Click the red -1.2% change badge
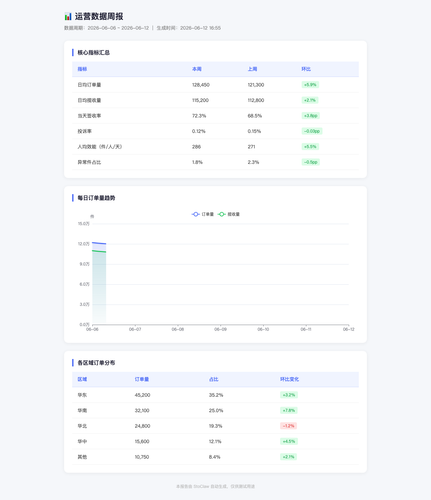Viewport: 431px width, 500px height. (288, 426)
